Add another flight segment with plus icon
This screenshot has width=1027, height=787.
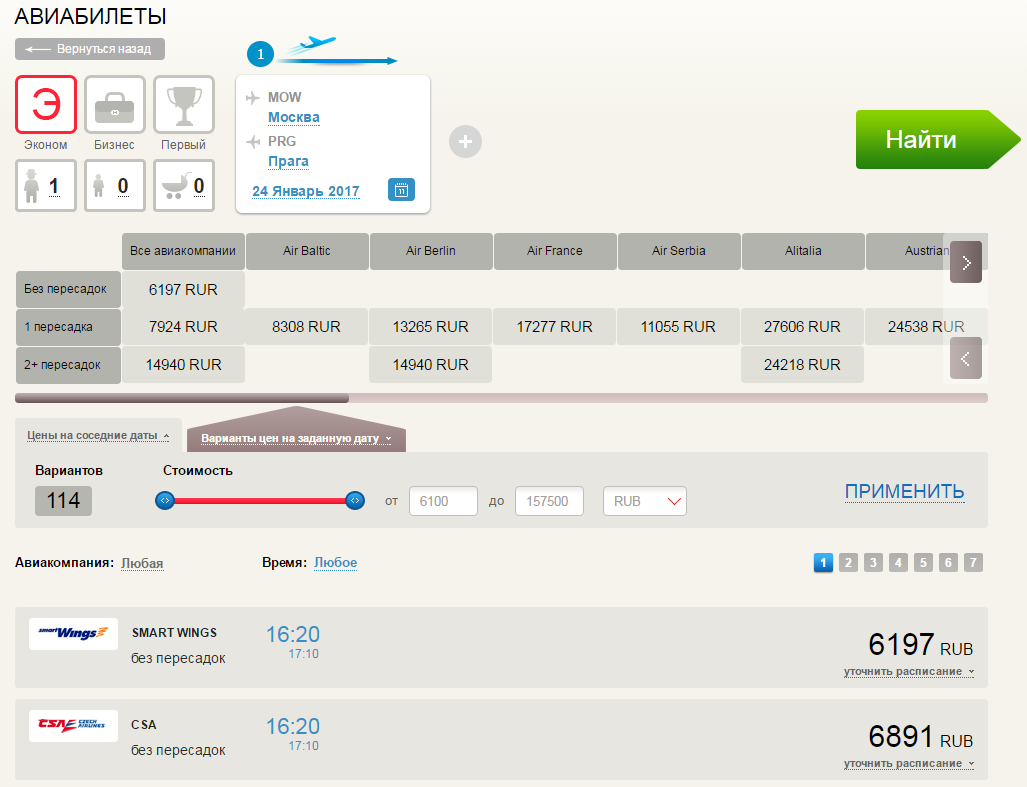(x=465, y=142)
